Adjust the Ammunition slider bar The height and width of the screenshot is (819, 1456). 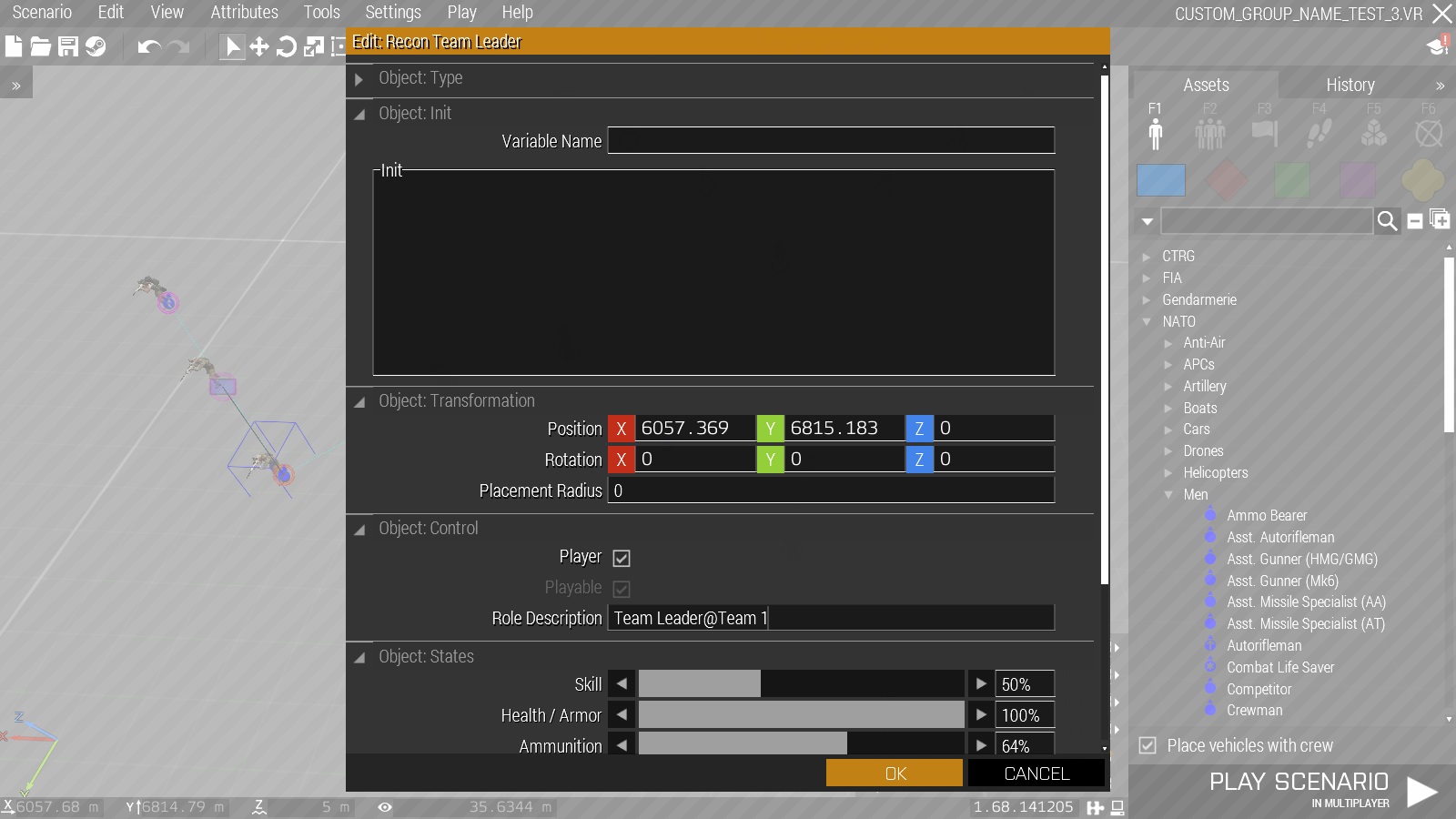point(801,744)
